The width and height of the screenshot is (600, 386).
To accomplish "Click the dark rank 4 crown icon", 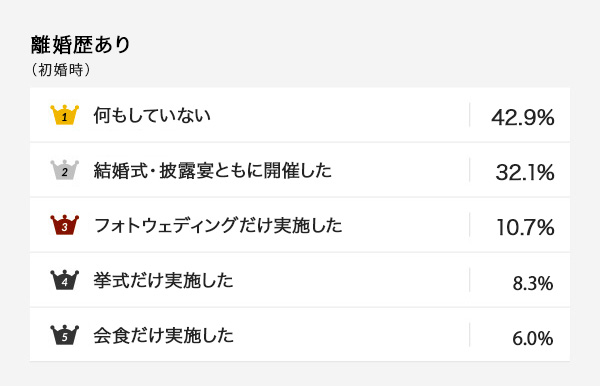I will tap(65, 280).
